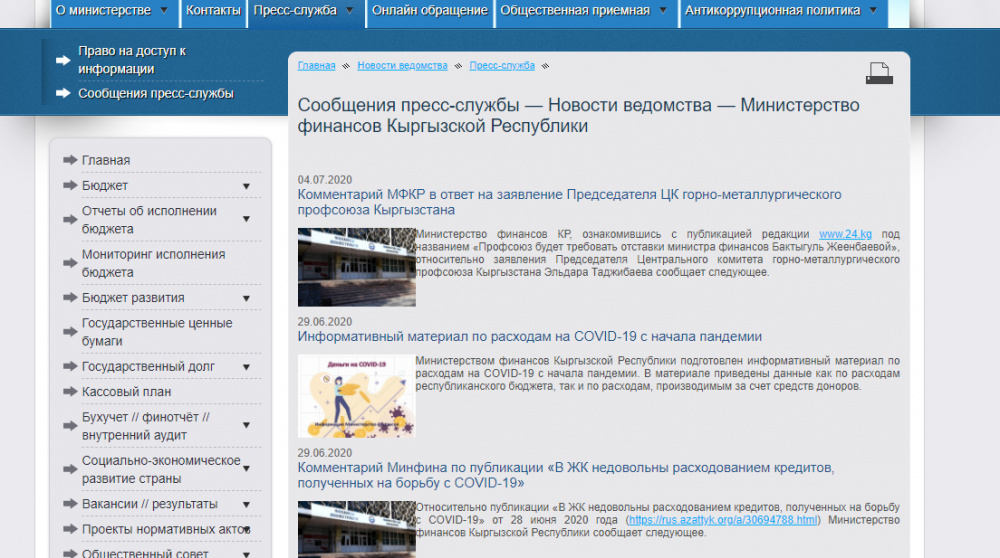Open the Онлайн обращение menu item
Viewport: 1000px width, 558px height.
click(430, 10)
